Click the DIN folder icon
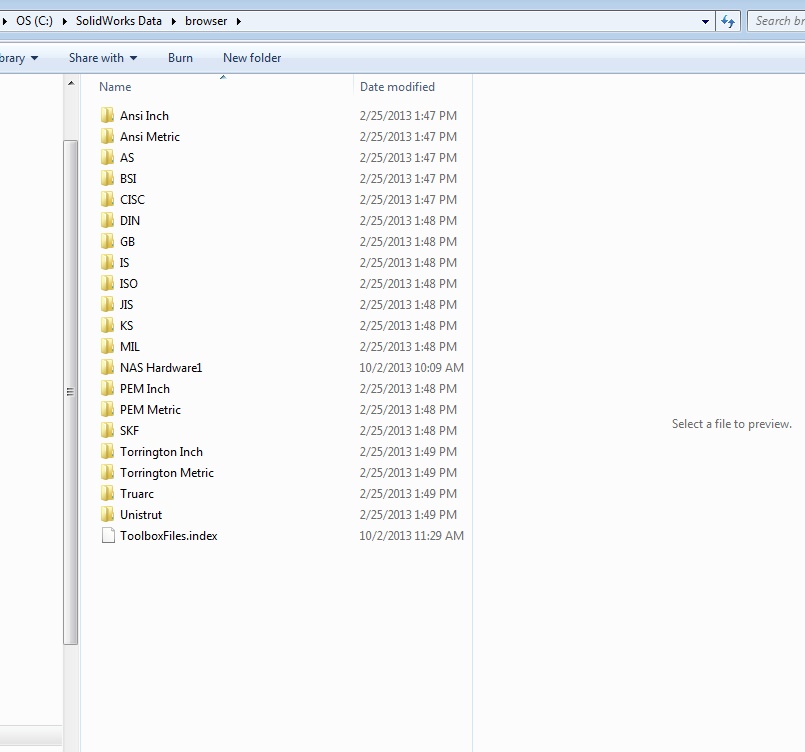 (107, 220)
